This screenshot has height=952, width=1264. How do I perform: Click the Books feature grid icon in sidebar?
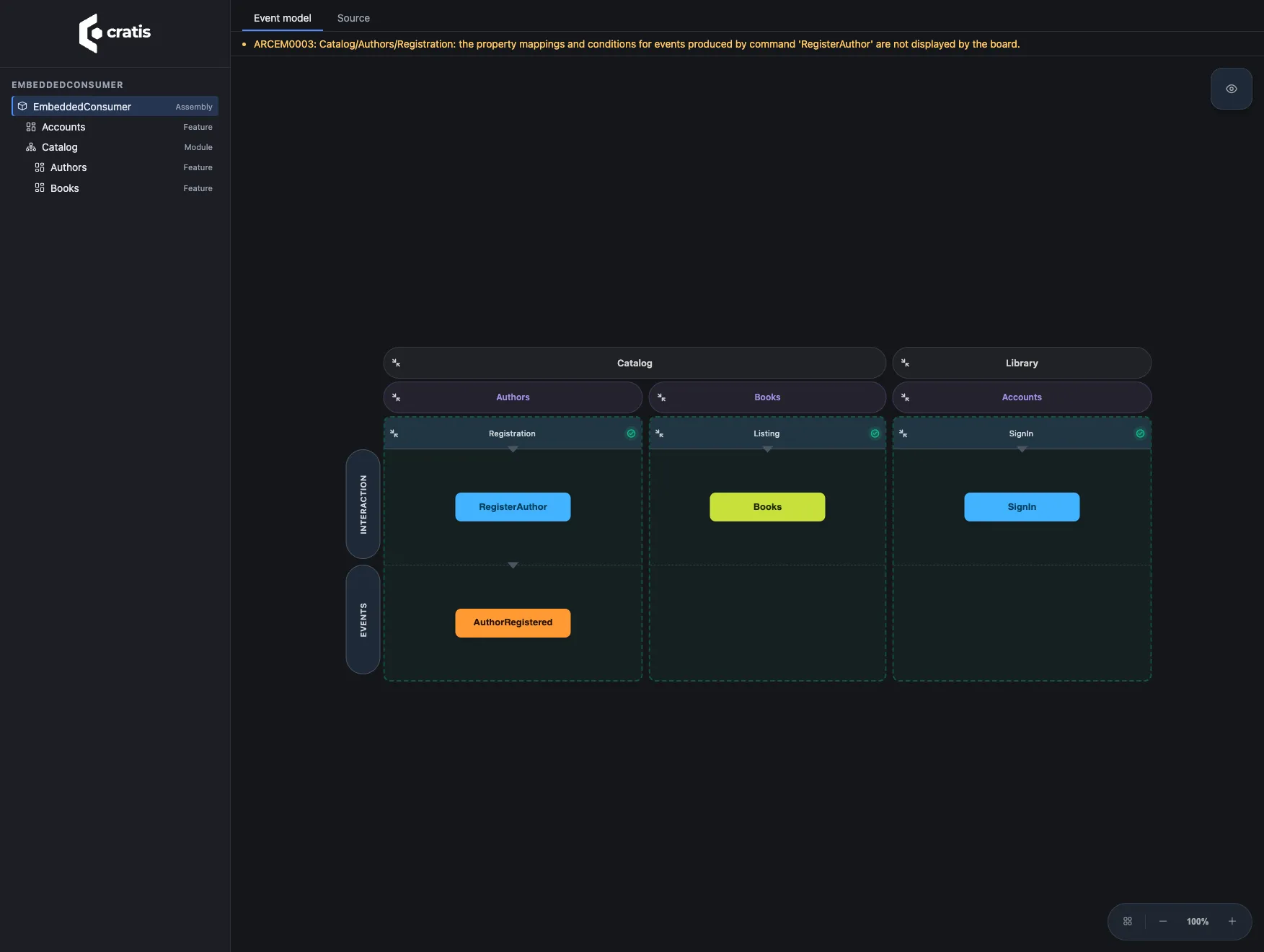click(40, 188)
